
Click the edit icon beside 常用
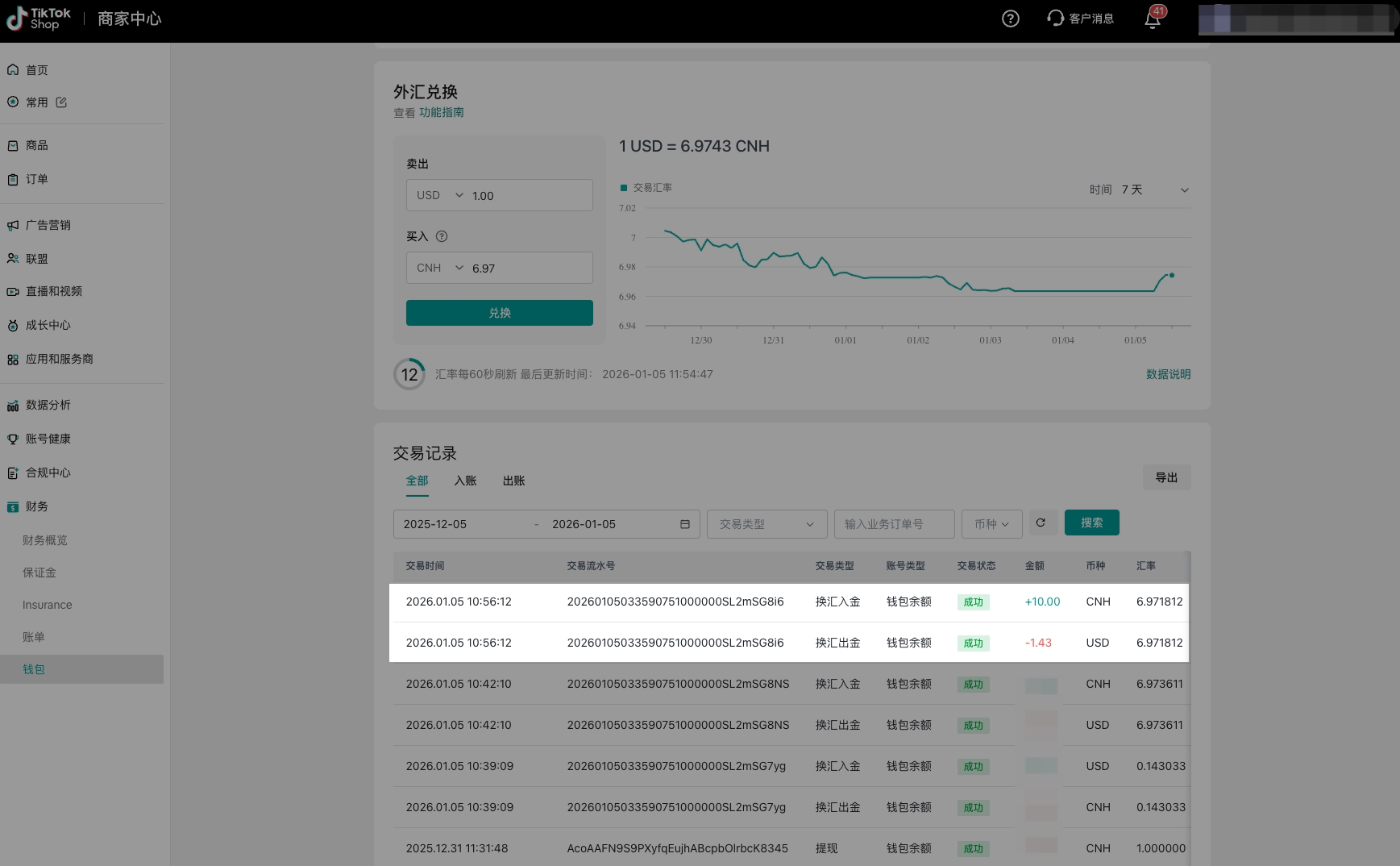point(61,102)
